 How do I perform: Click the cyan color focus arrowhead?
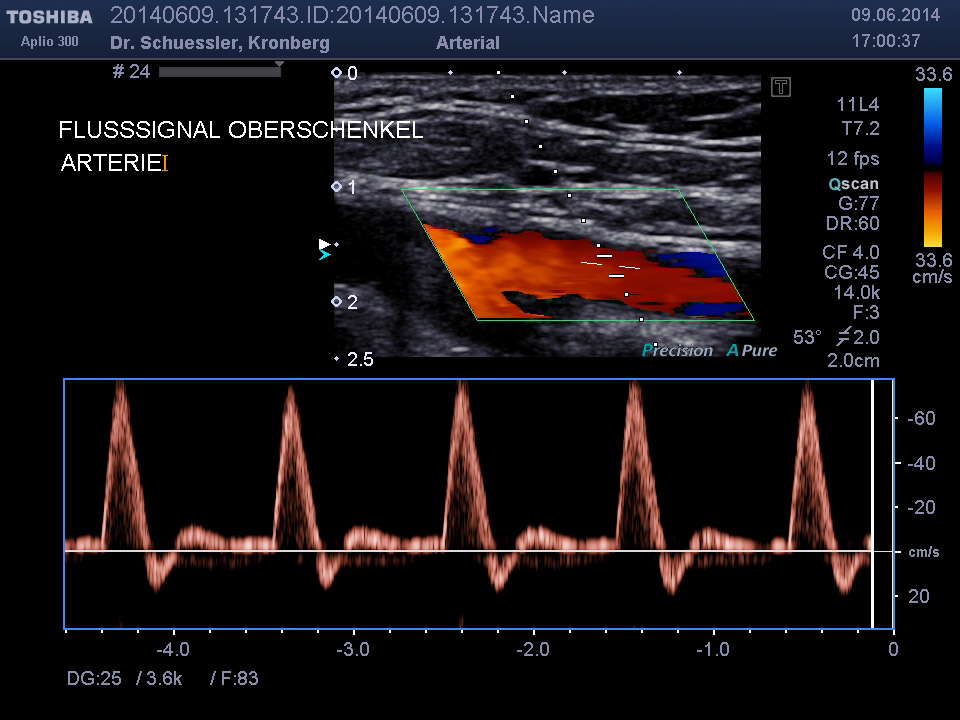click(x=324, y=256)
